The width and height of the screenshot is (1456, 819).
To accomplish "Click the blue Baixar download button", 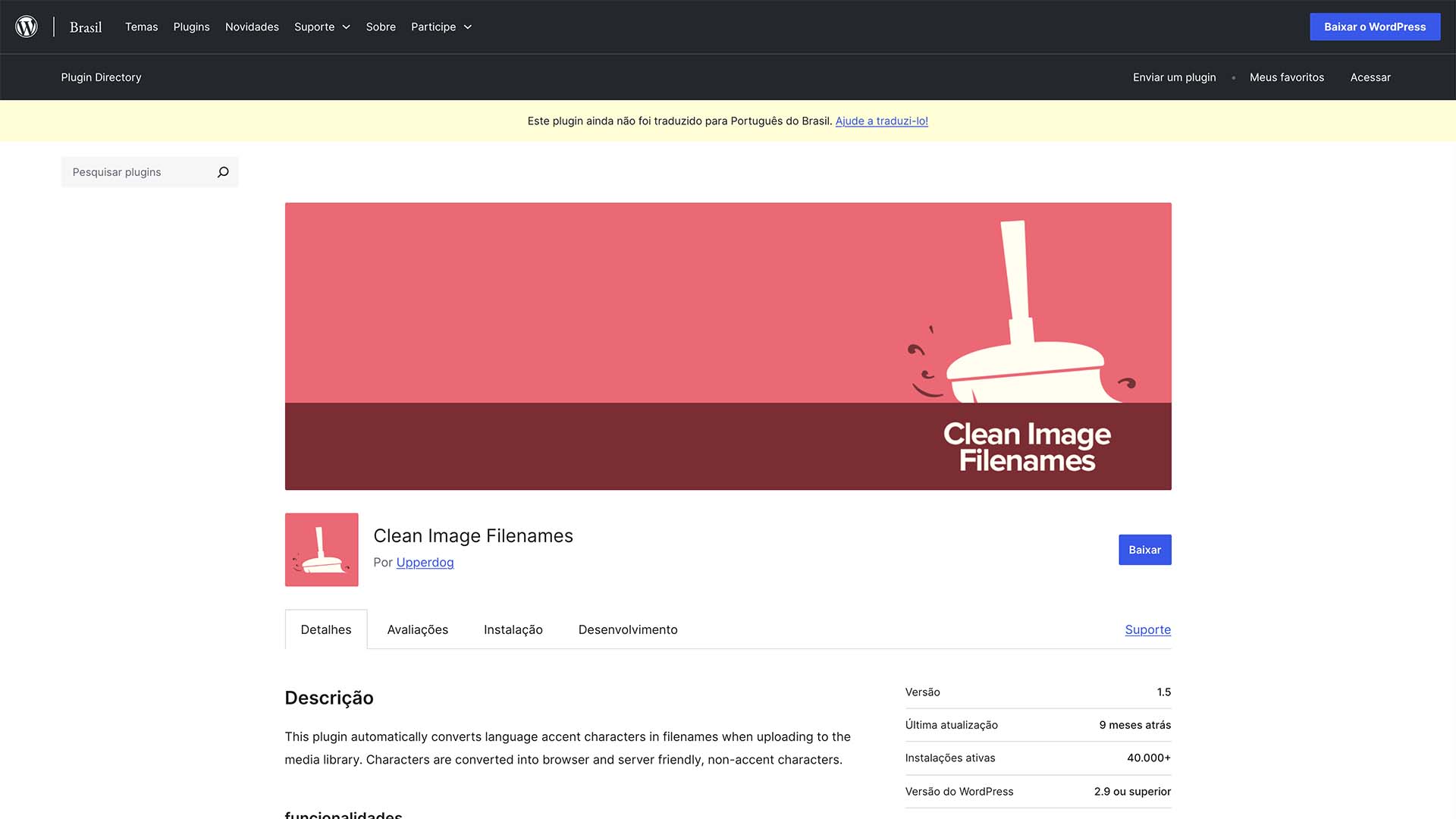I will (1144, 550).
